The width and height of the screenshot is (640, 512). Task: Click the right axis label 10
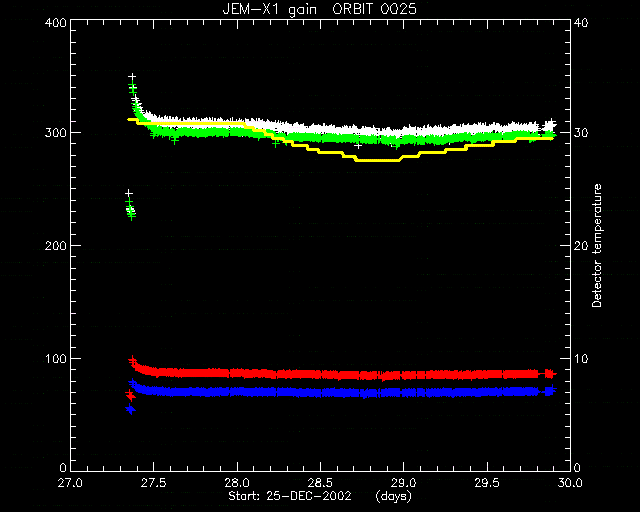click(581, 359)
